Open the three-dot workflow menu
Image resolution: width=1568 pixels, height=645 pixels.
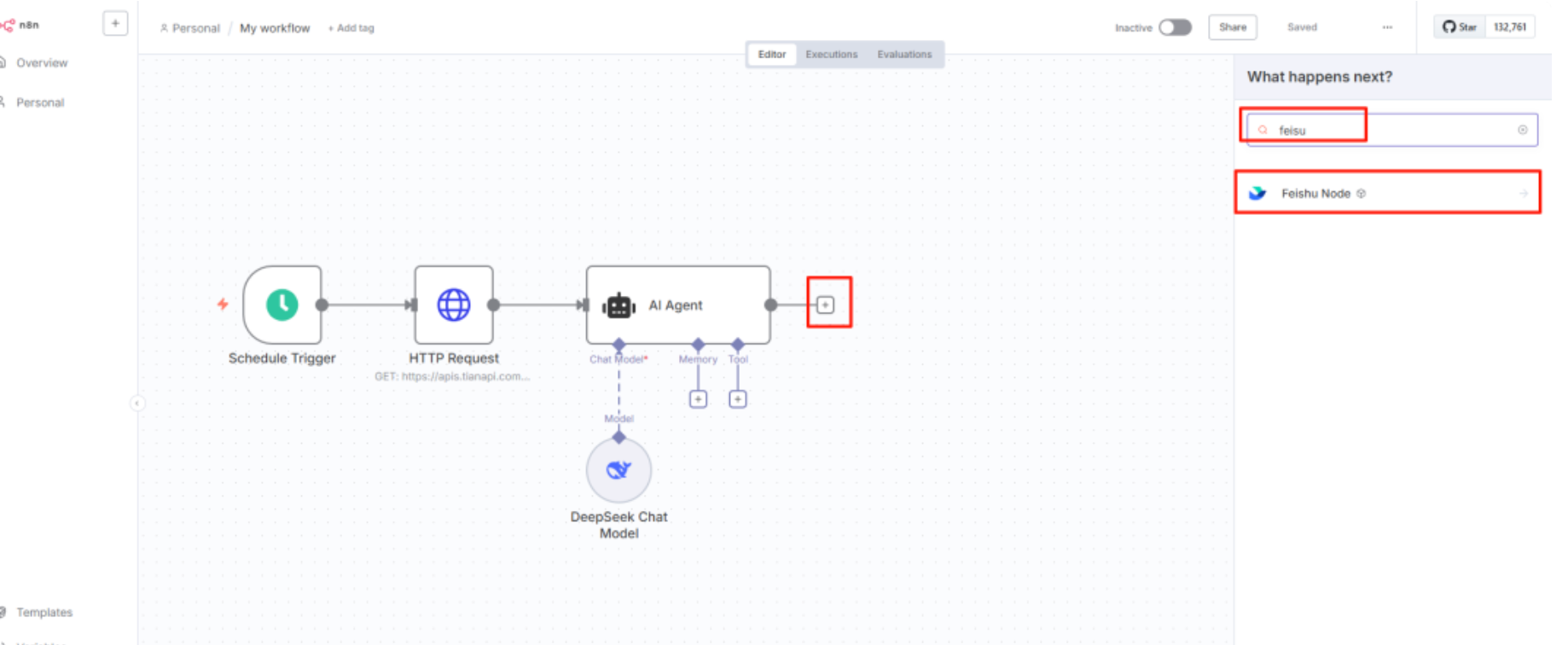point(1387,27)
